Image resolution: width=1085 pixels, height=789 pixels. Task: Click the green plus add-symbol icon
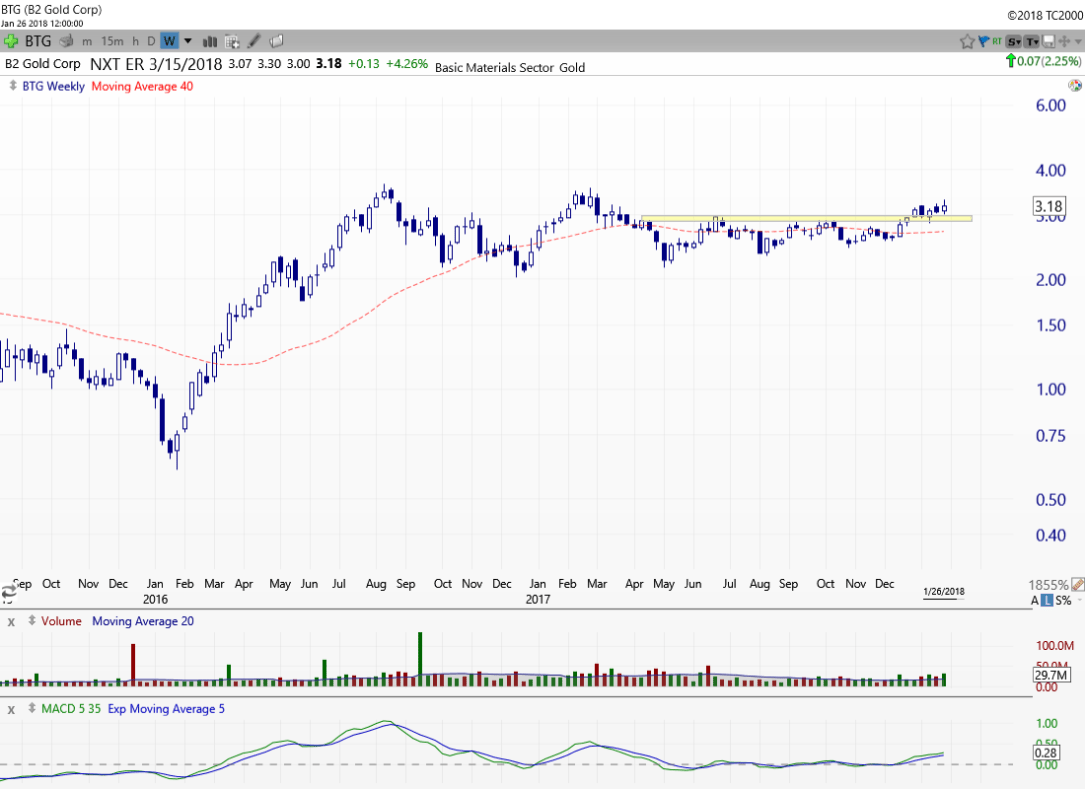pyautogui.click(x=11, y=41)
